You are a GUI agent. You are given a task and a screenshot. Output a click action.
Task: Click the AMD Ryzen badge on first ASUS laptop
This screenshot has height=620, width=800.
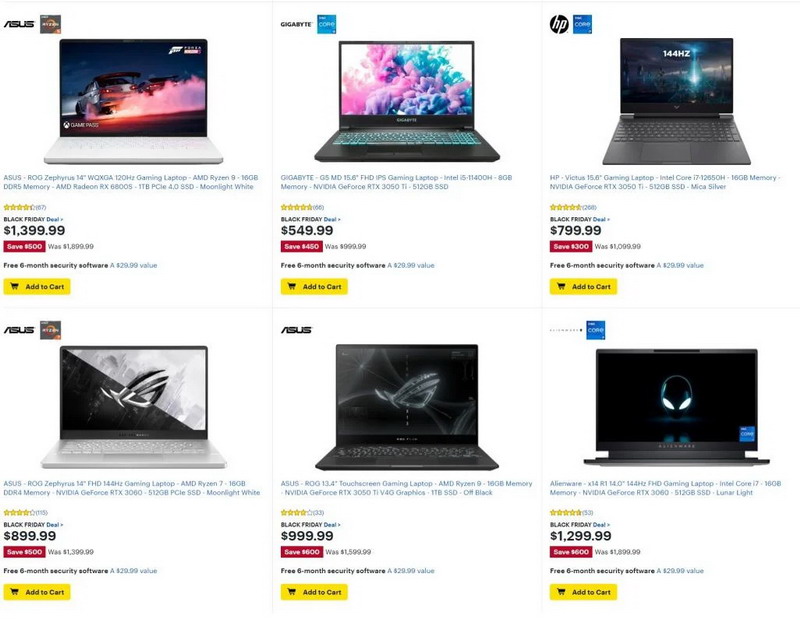[x=51, y=24]
